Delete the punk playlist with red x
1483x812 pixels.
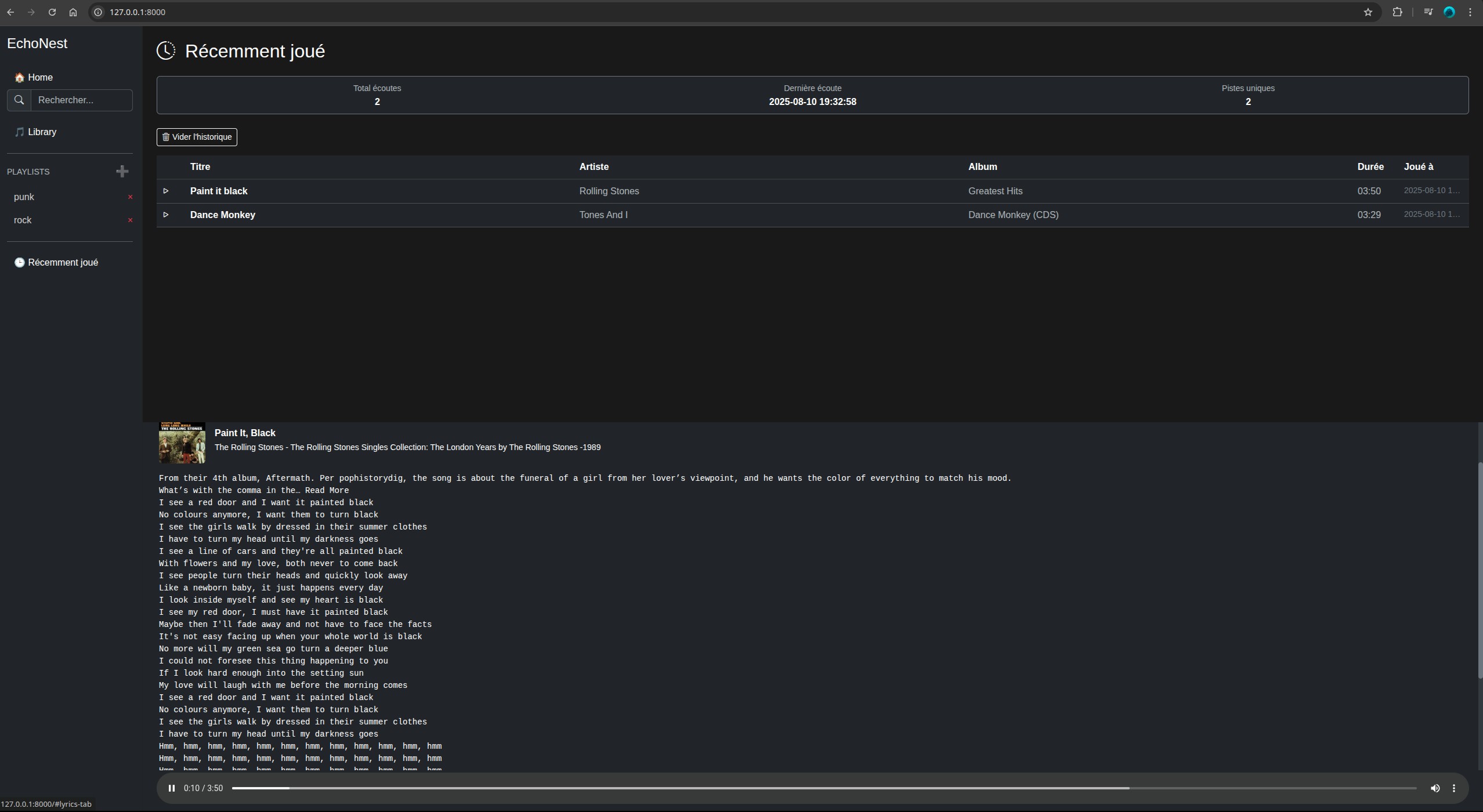point(130,197)
